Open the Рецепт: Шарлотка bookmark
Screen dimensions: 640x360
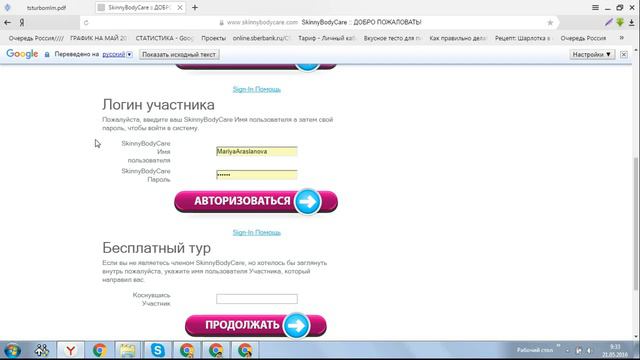[x=523, y=38]
